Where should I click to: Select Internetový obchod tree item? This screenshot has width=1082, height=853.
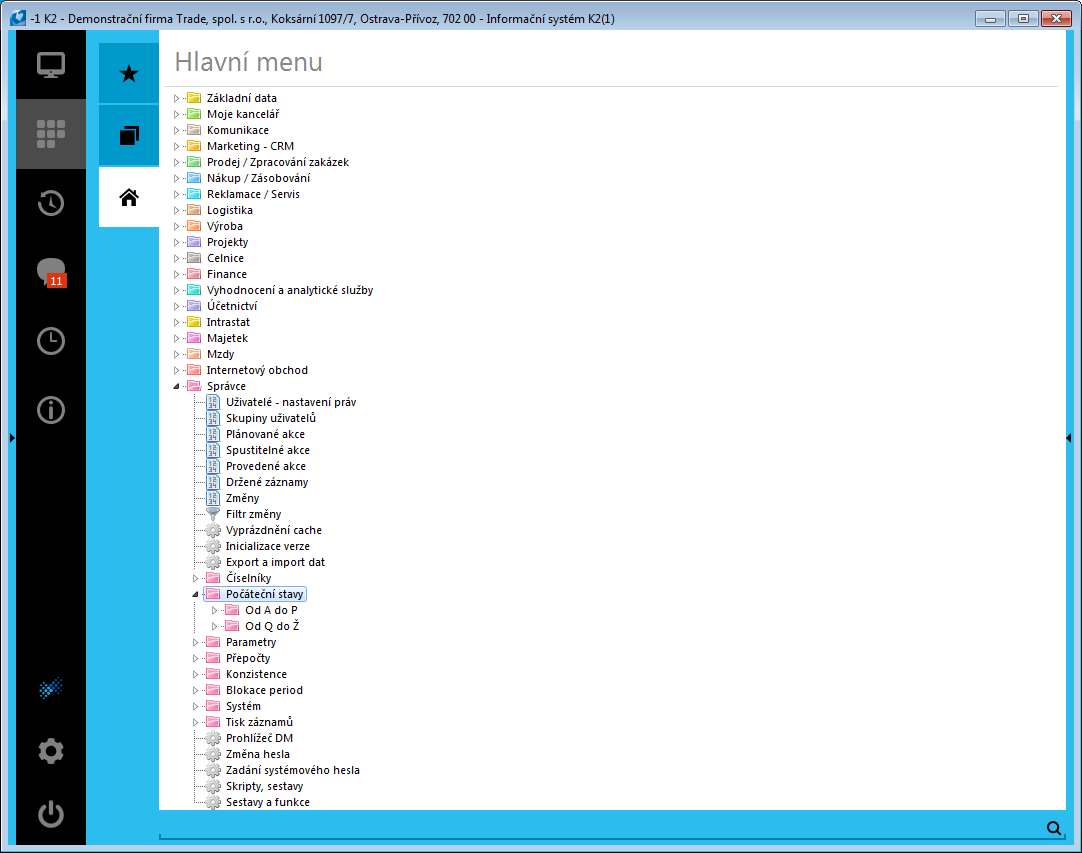pyautogui.click(x=257, y=371)
